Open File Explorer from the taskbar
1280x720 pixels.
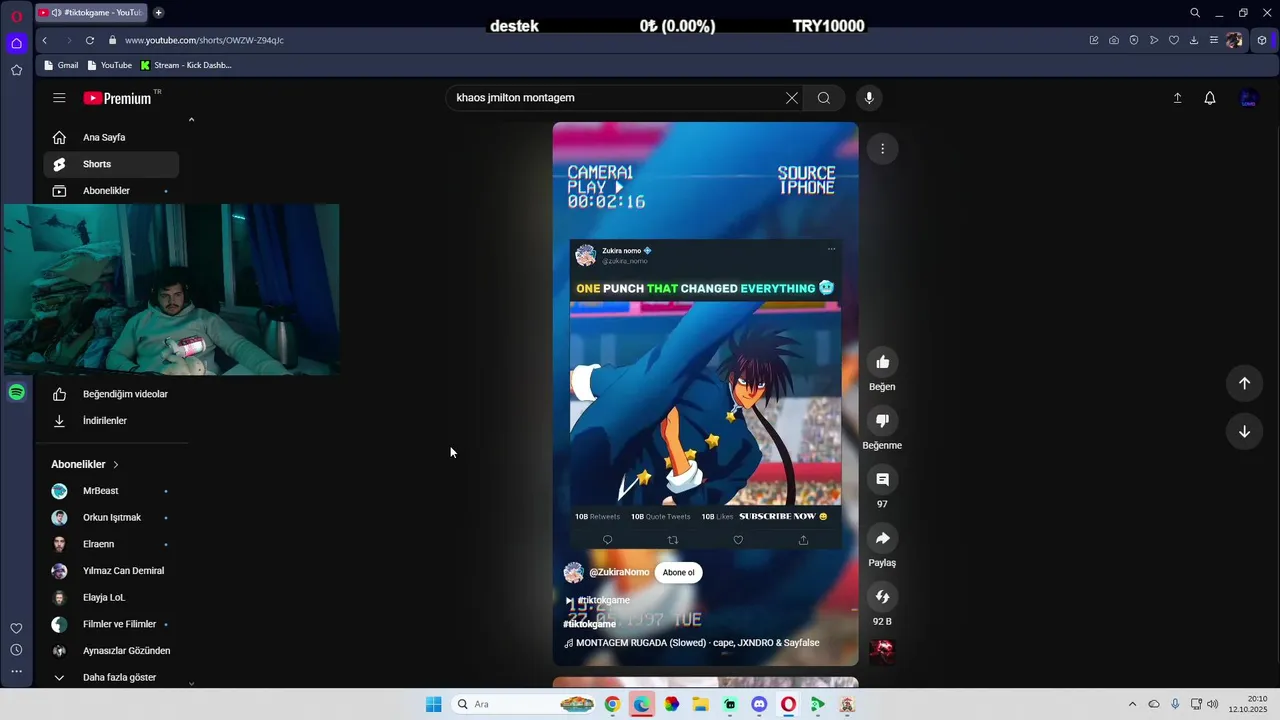700,704
